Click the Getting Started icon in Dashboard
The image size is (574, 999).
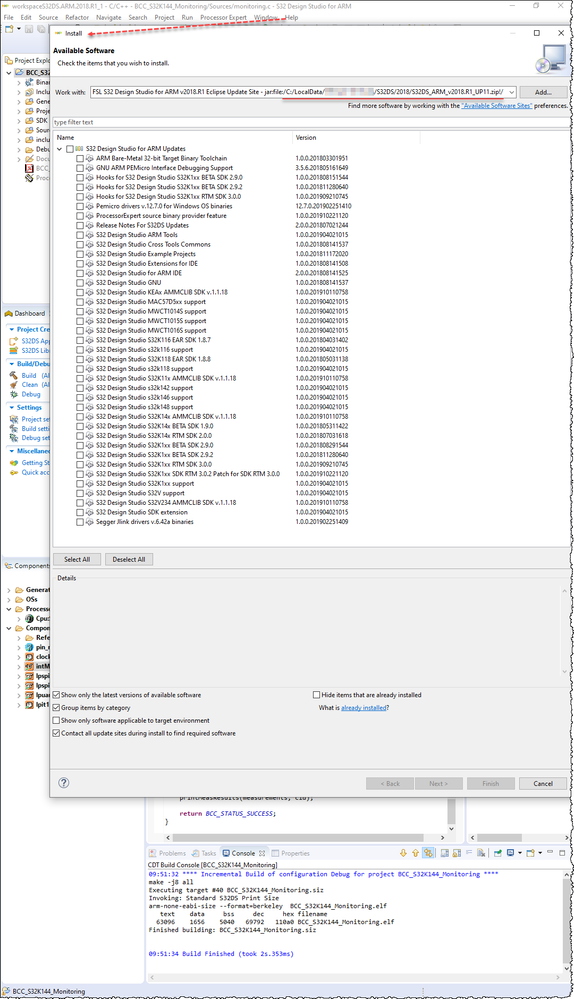(13, 463)
